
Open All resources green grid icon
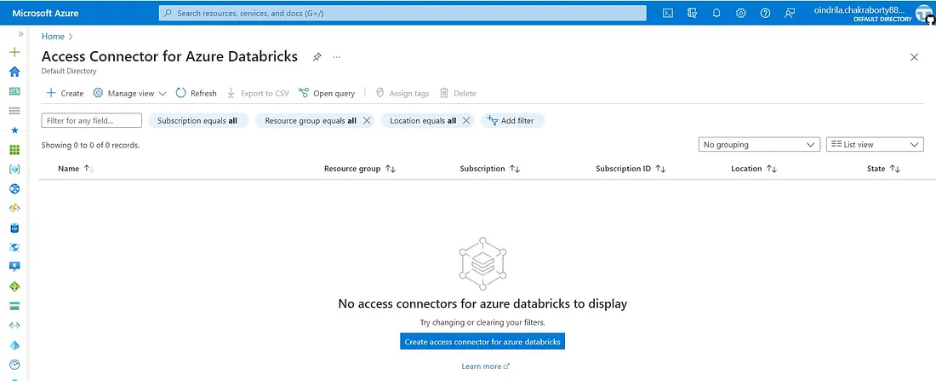15,150
